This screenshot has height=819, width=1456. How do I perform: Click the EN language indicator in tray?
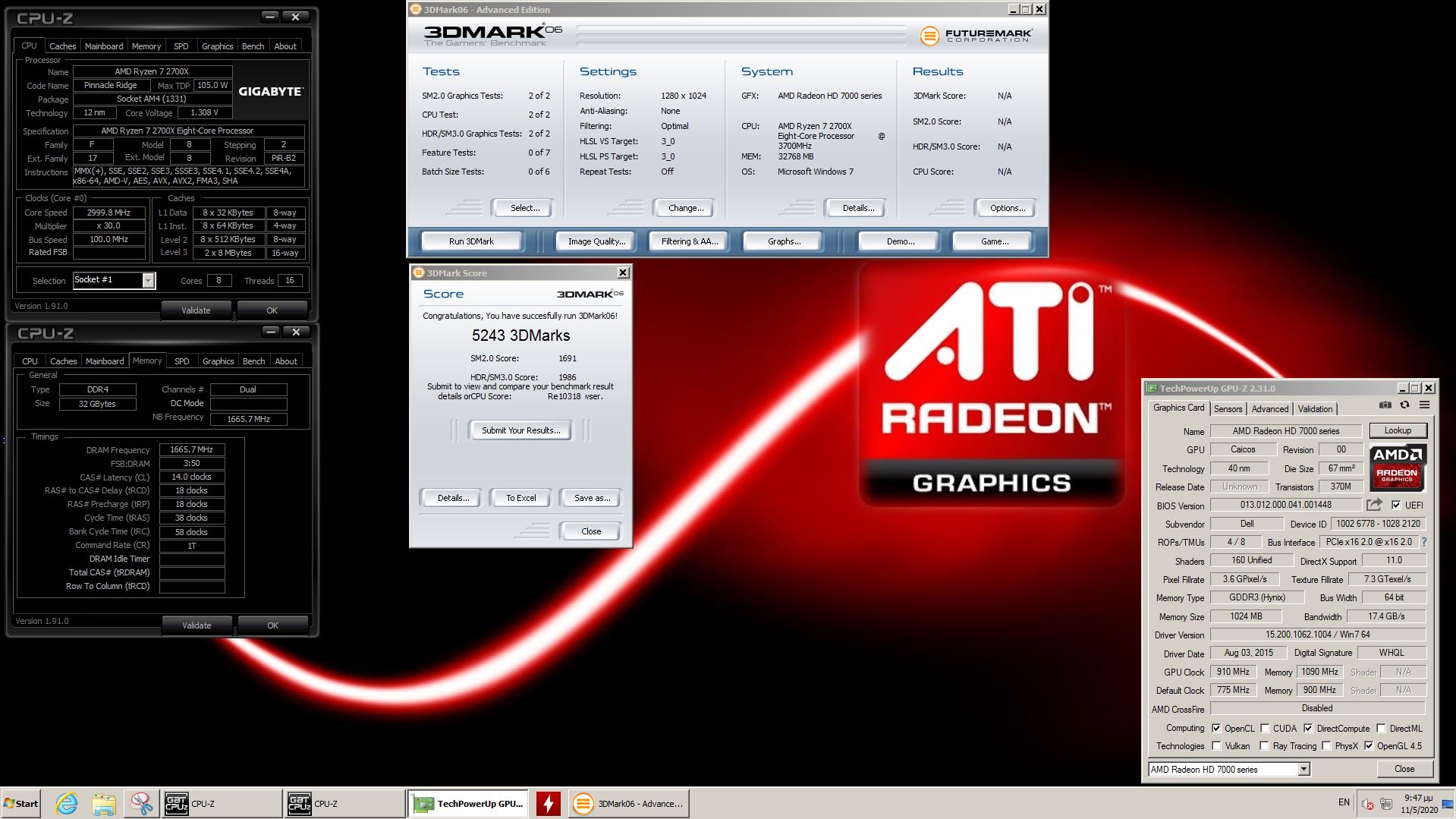1344,802
